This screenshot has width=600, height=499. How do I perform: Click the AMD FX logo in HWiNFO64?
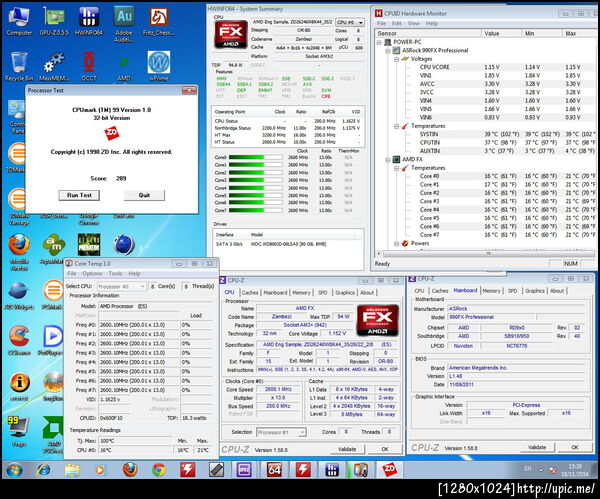[x=231, y=34]
